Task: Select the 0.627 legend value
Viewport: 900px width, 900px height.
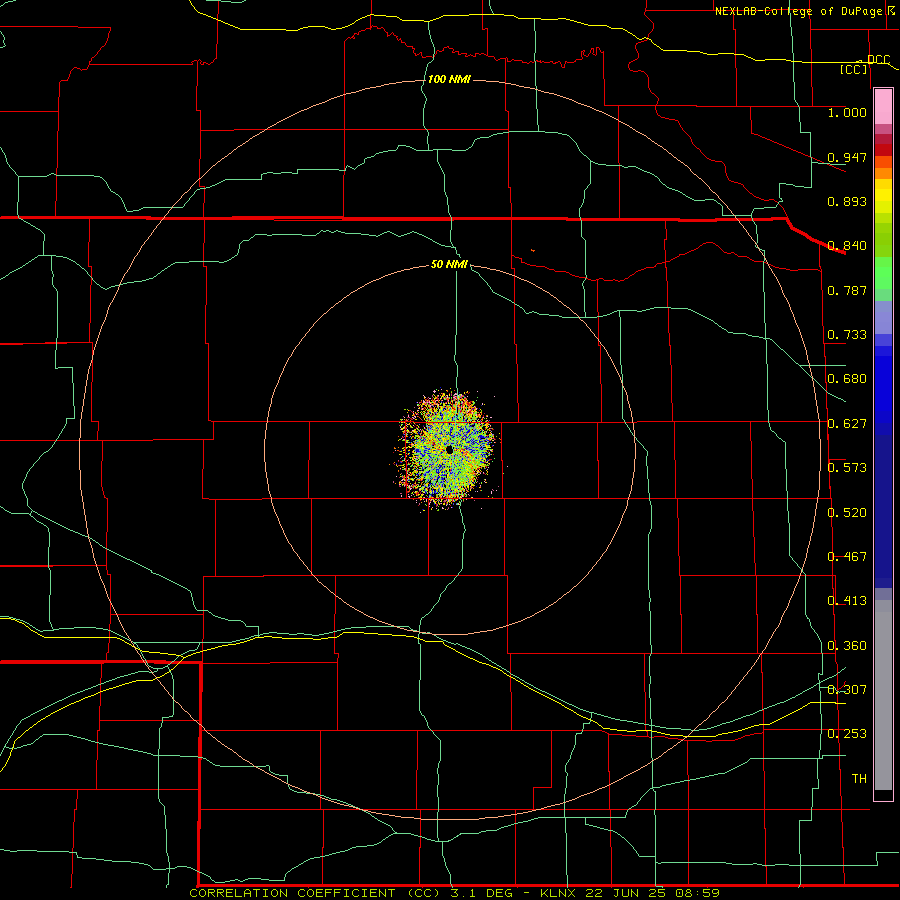Action: (x=847, y=424)
